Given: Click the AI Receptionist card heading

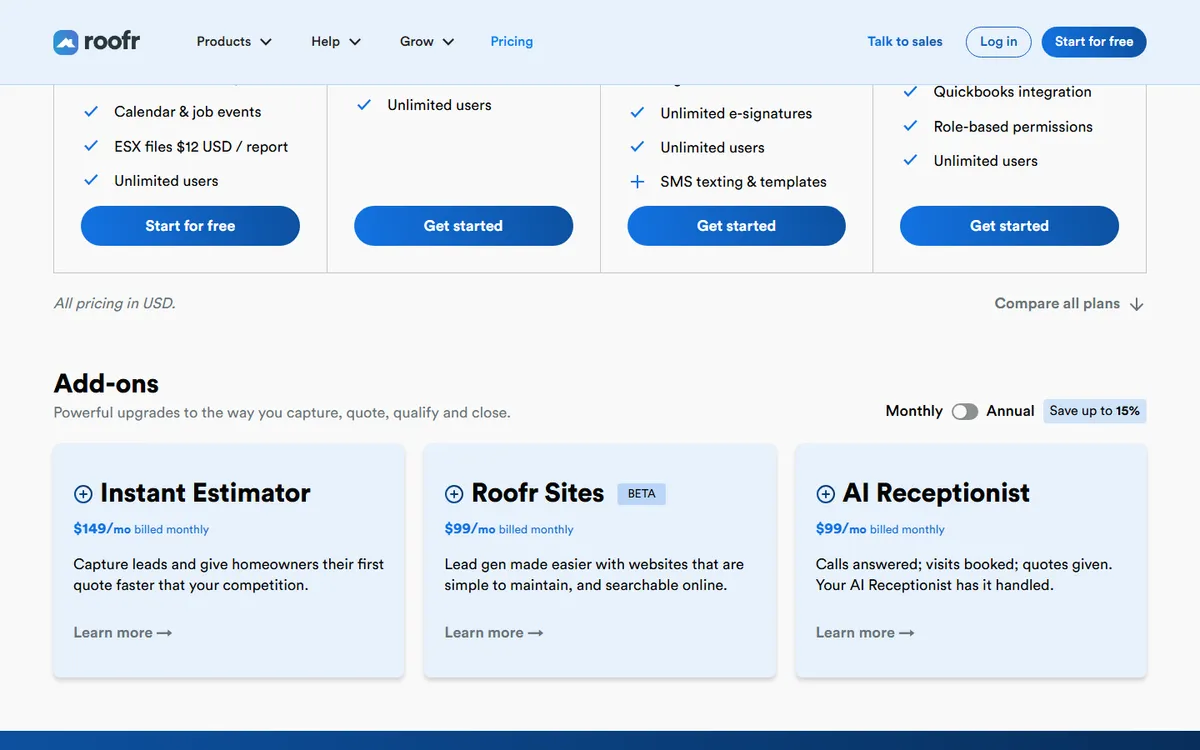Looking at the screenshot, I should [936, 493].
